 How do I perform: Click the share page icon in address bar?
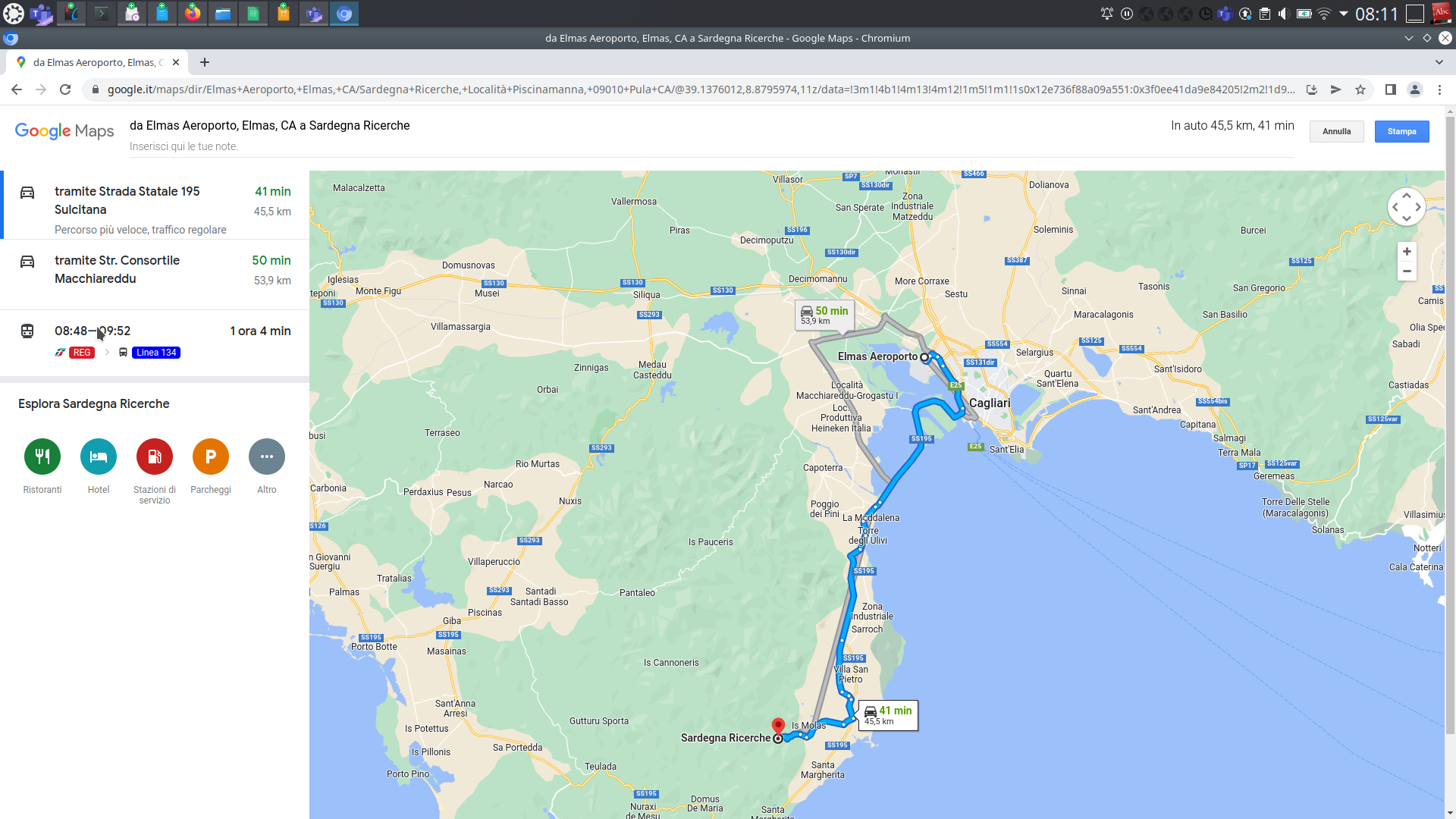[1336, 89]
